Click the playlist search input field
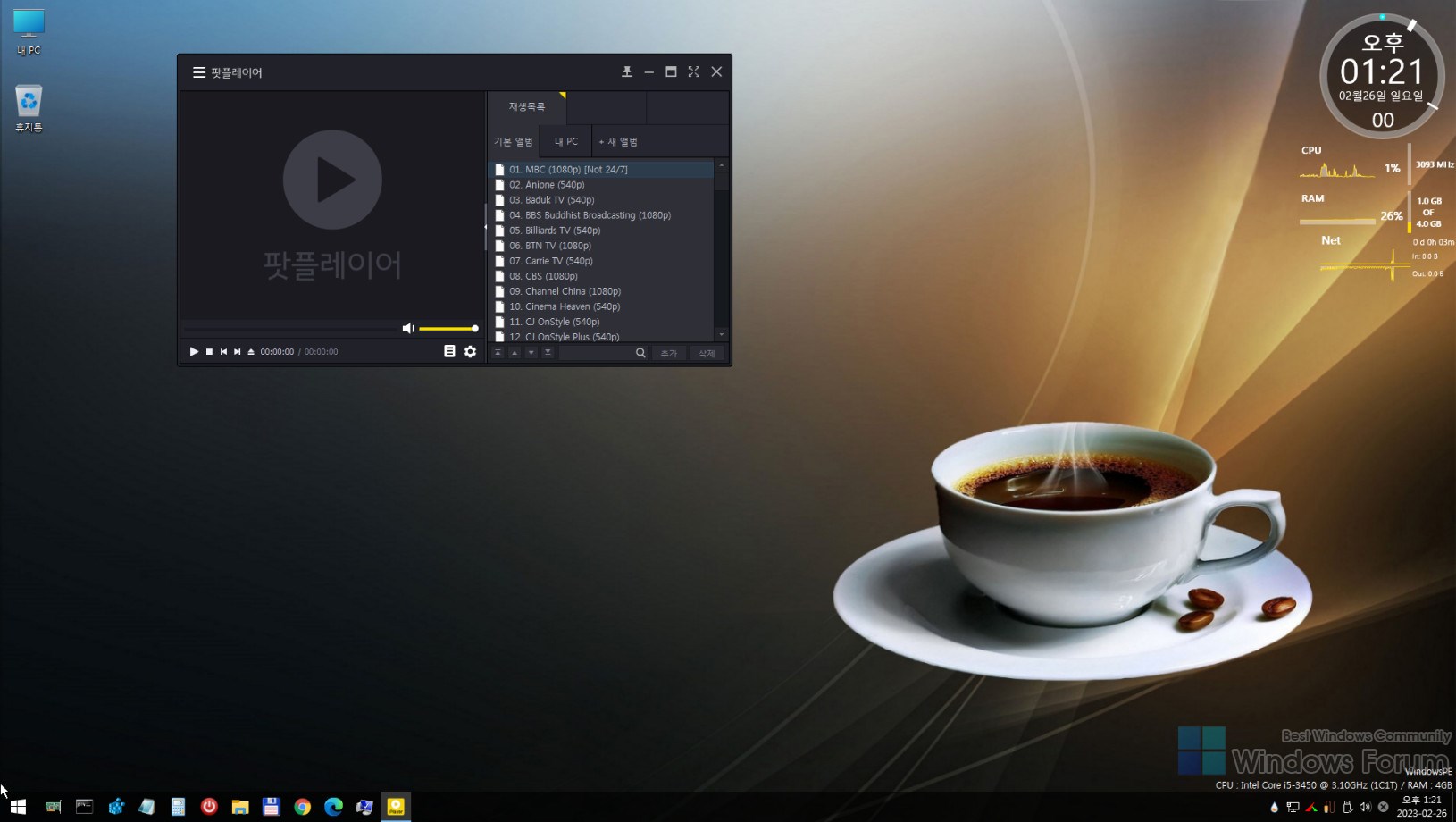The image size is (1456, 822). coord(596,353)
